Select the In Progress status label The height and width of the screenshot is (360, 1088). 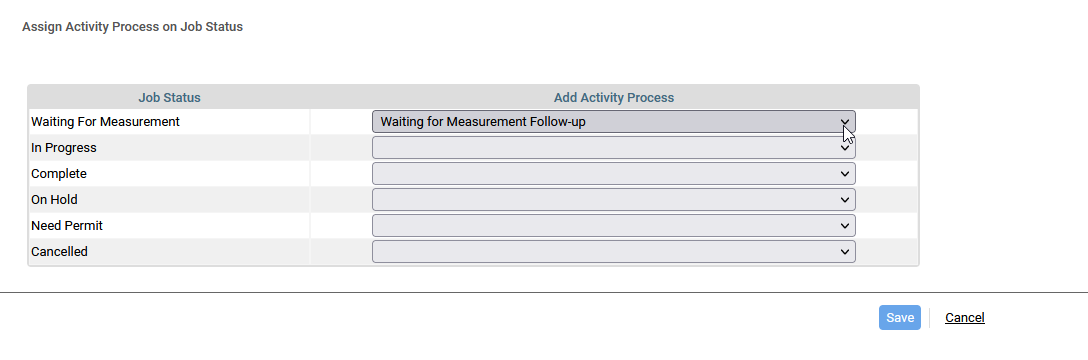point(64,148)
